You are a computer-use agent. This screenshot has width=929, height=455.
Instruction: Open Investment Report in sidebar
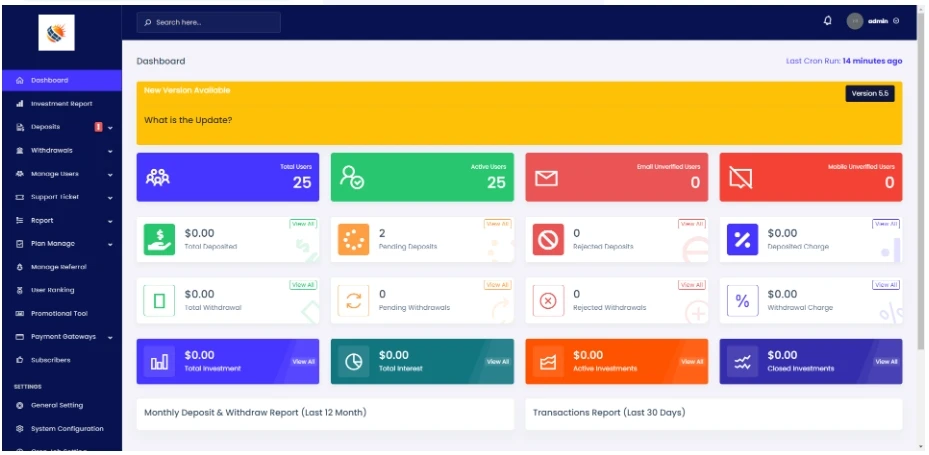(x=61, y=104)
